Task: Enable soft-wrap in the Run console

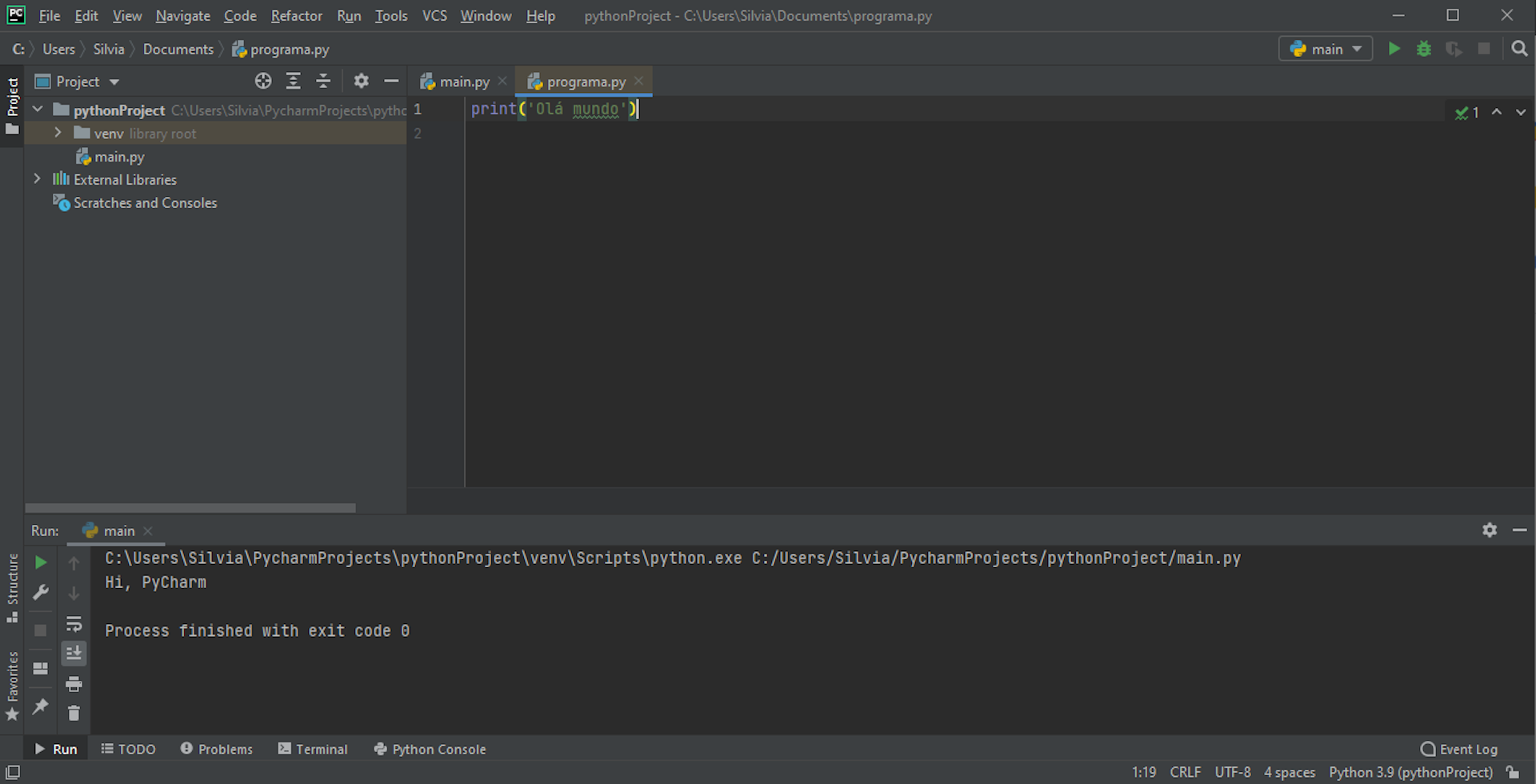Action: click(x=74, y=624)
